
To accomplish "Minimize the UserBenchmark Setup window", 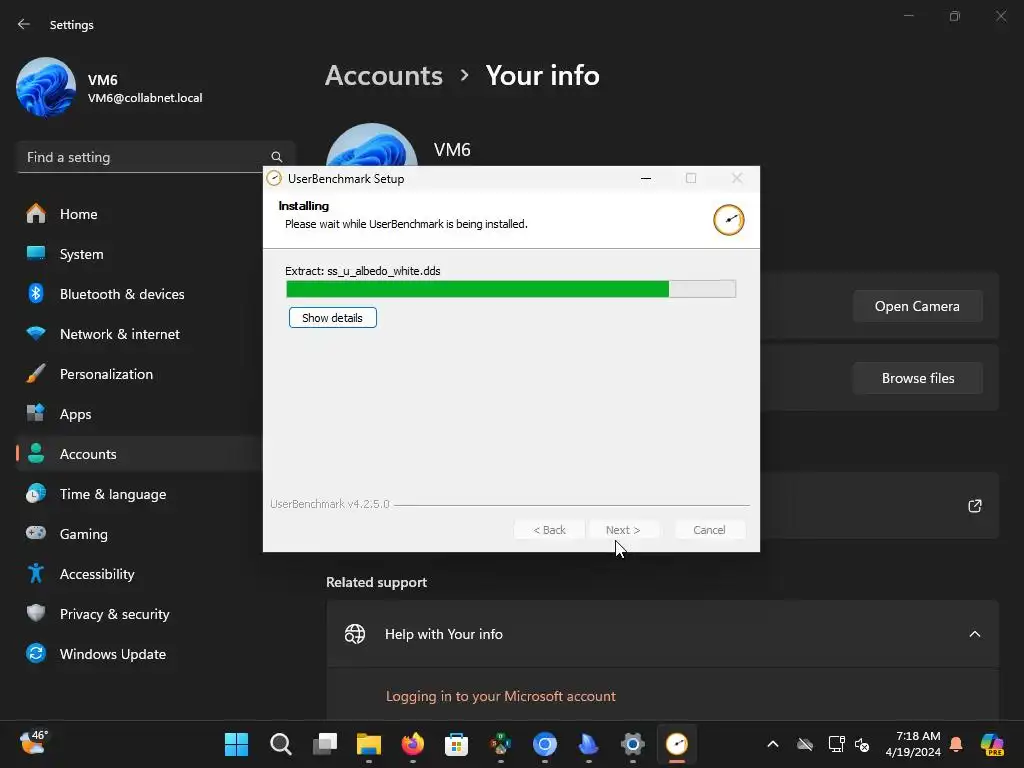I will coord(646,178).
